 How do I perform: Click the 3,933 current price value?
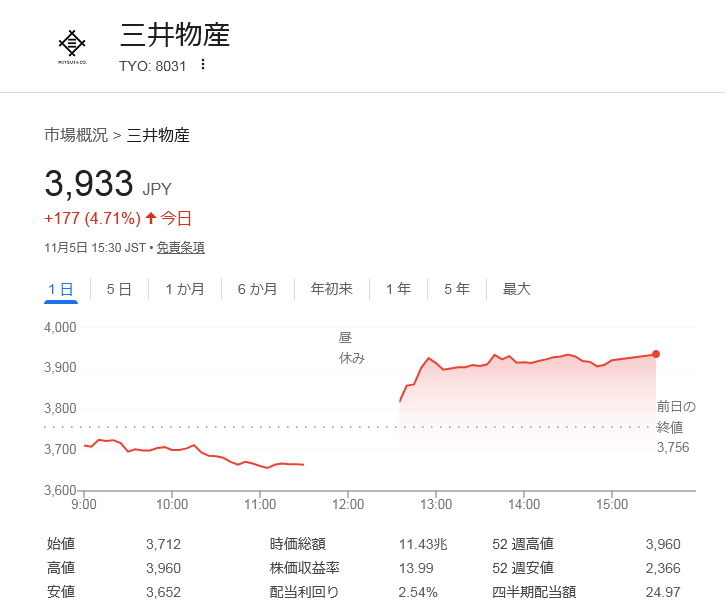(x=89, y=184)
